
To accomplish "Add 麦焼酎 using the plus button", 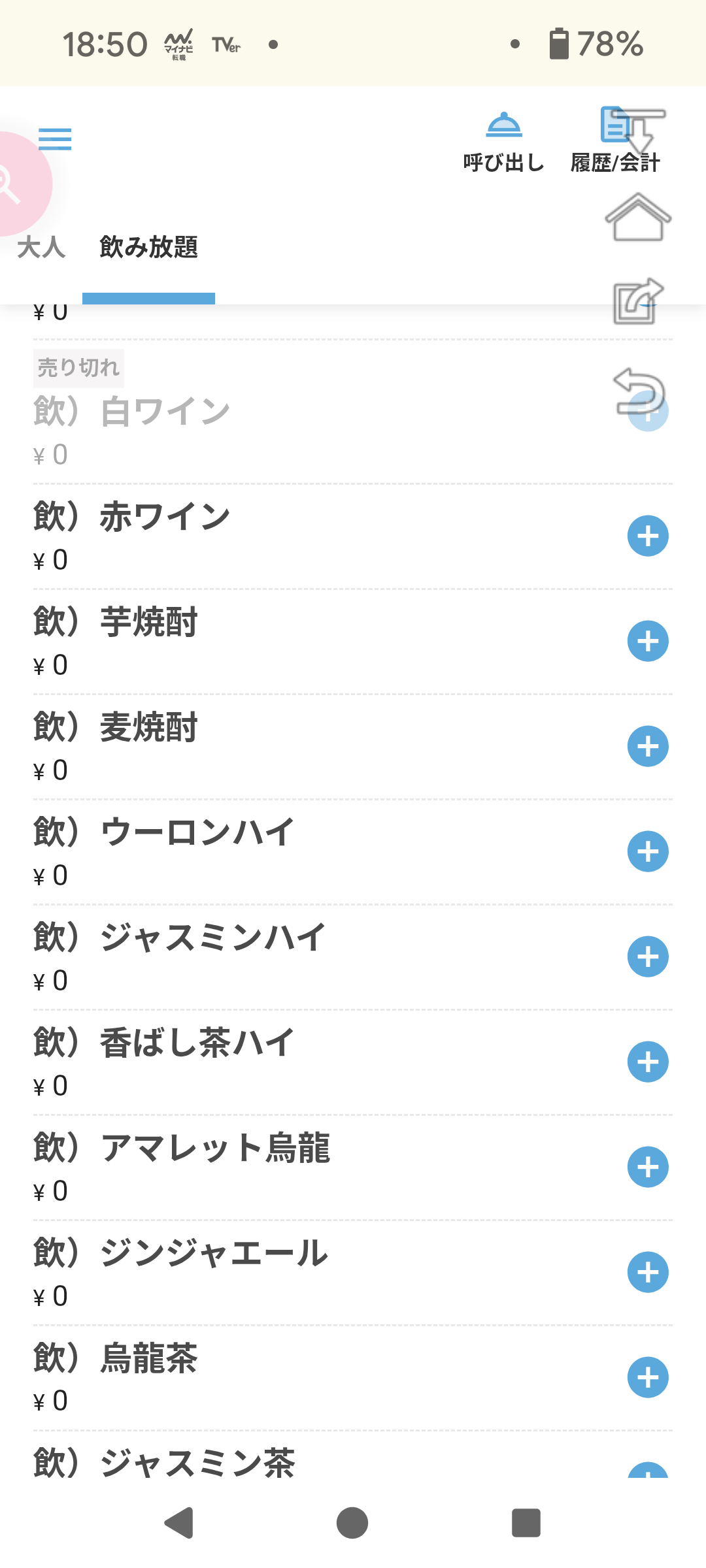I will click(647, 747).
